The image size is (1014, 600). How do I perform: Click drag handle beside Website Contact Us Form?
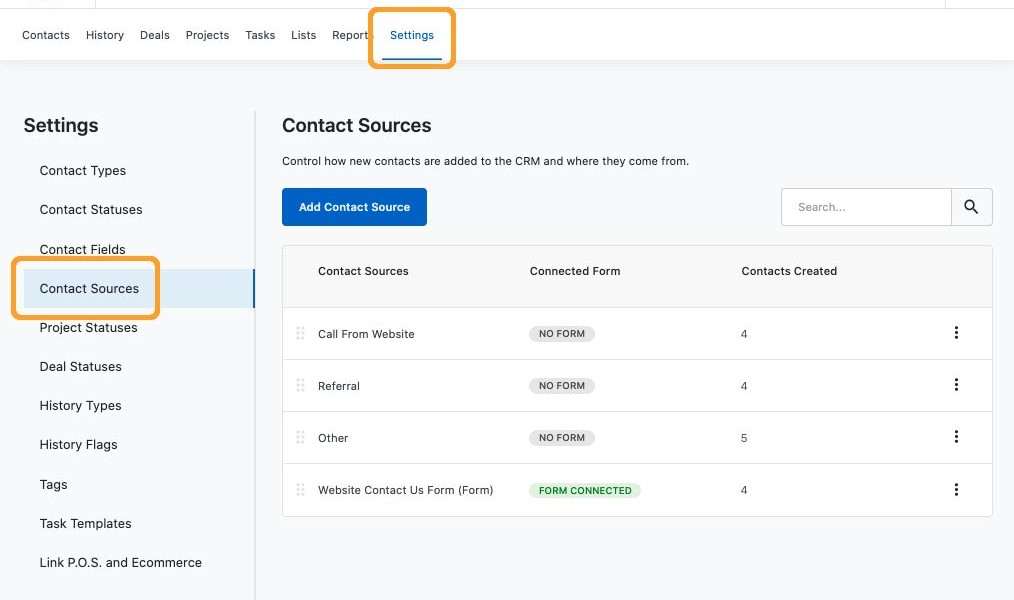(x=300, y=489)
